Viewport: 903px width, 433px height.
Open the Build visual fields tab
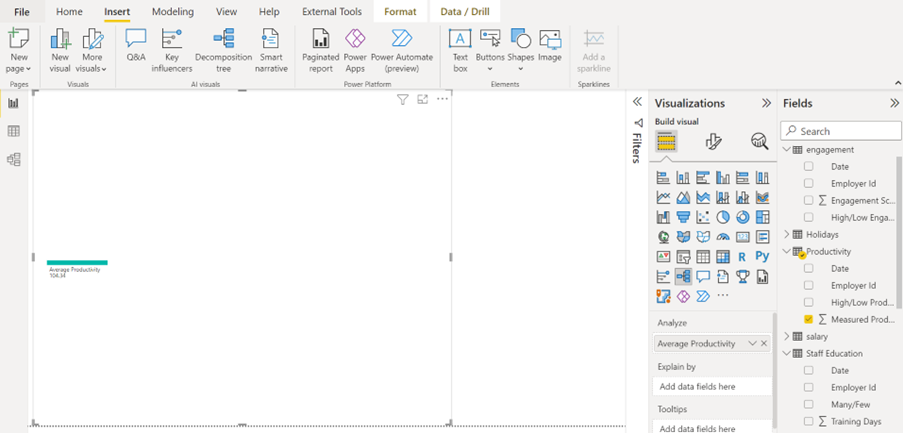(x=666, y=141)
